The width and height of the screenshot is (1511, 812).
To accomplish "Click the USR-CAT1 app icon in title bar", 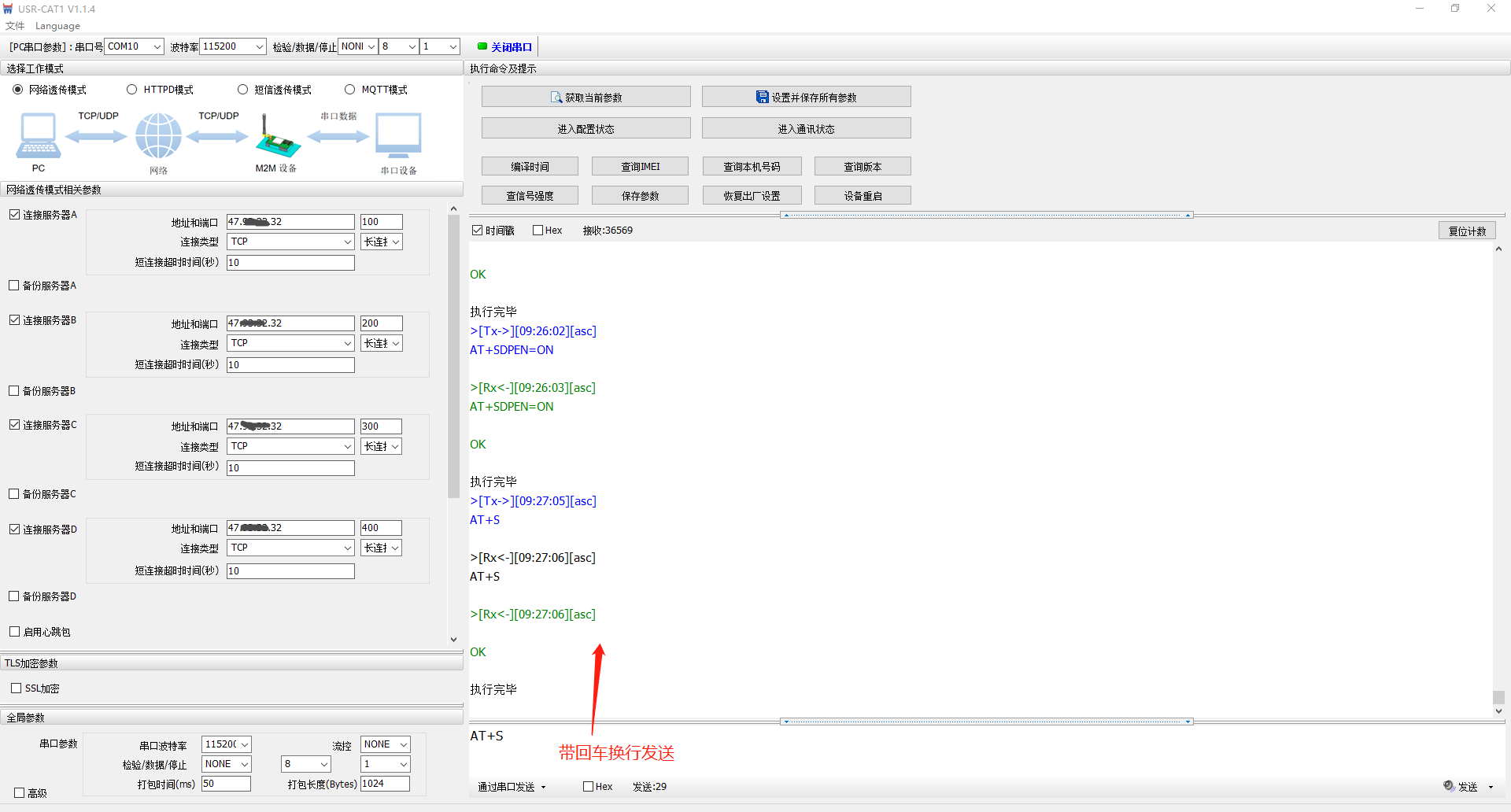I will 9,9.
